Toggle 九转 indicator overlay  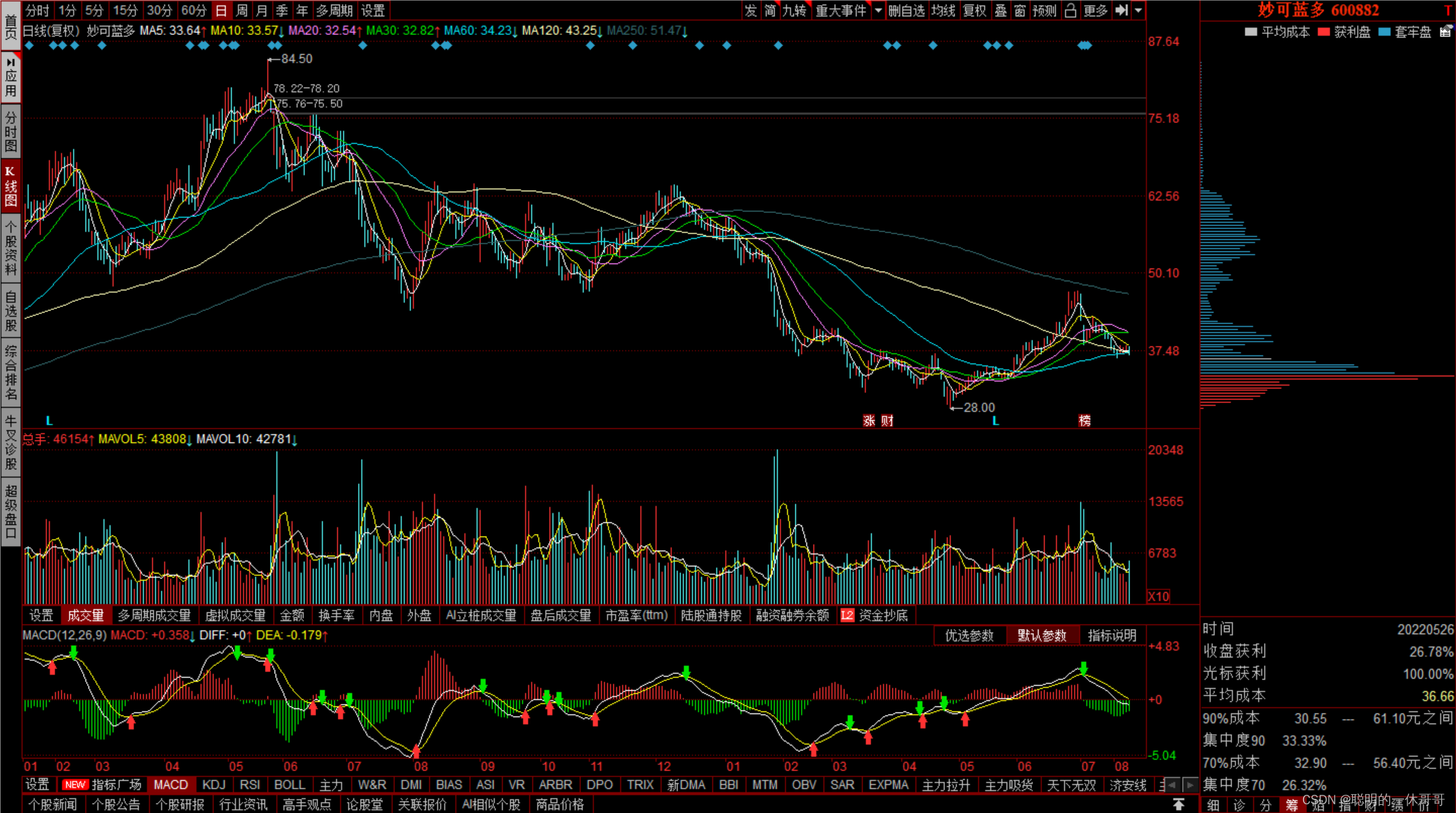[794, 10]
